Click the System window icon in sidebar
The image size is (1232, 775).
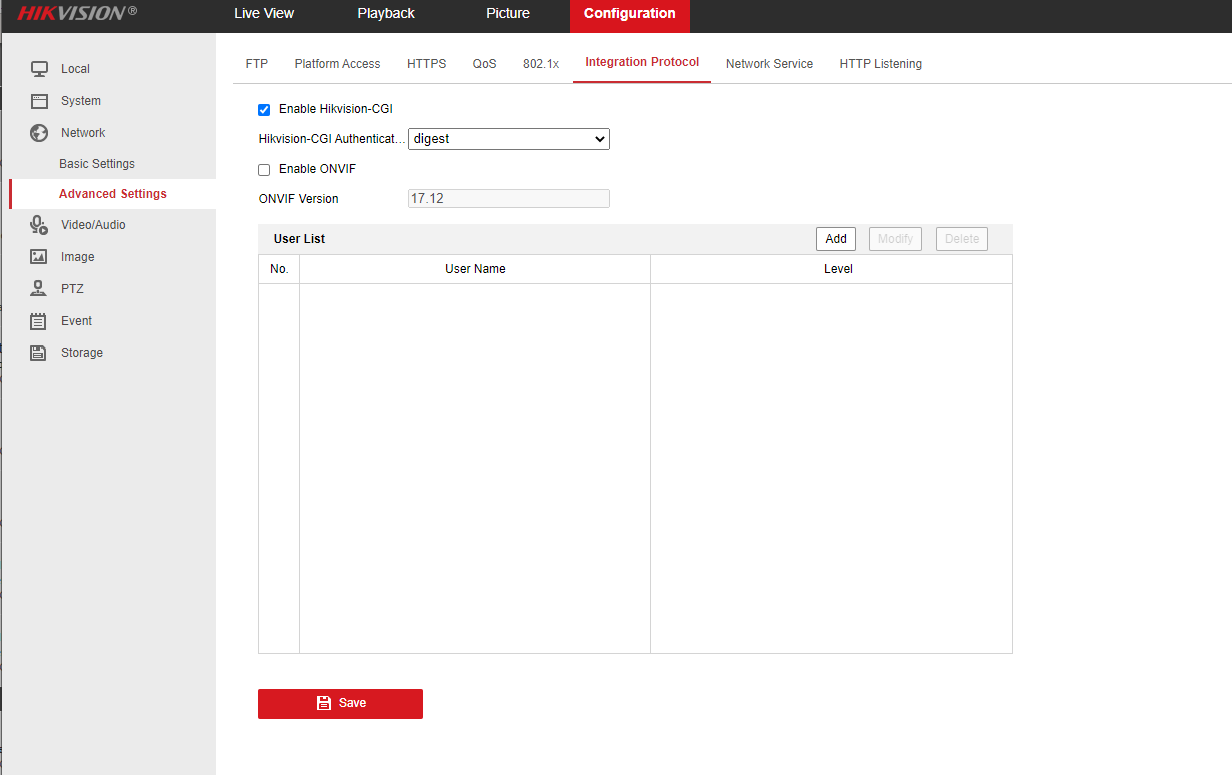tap(39, 101)
